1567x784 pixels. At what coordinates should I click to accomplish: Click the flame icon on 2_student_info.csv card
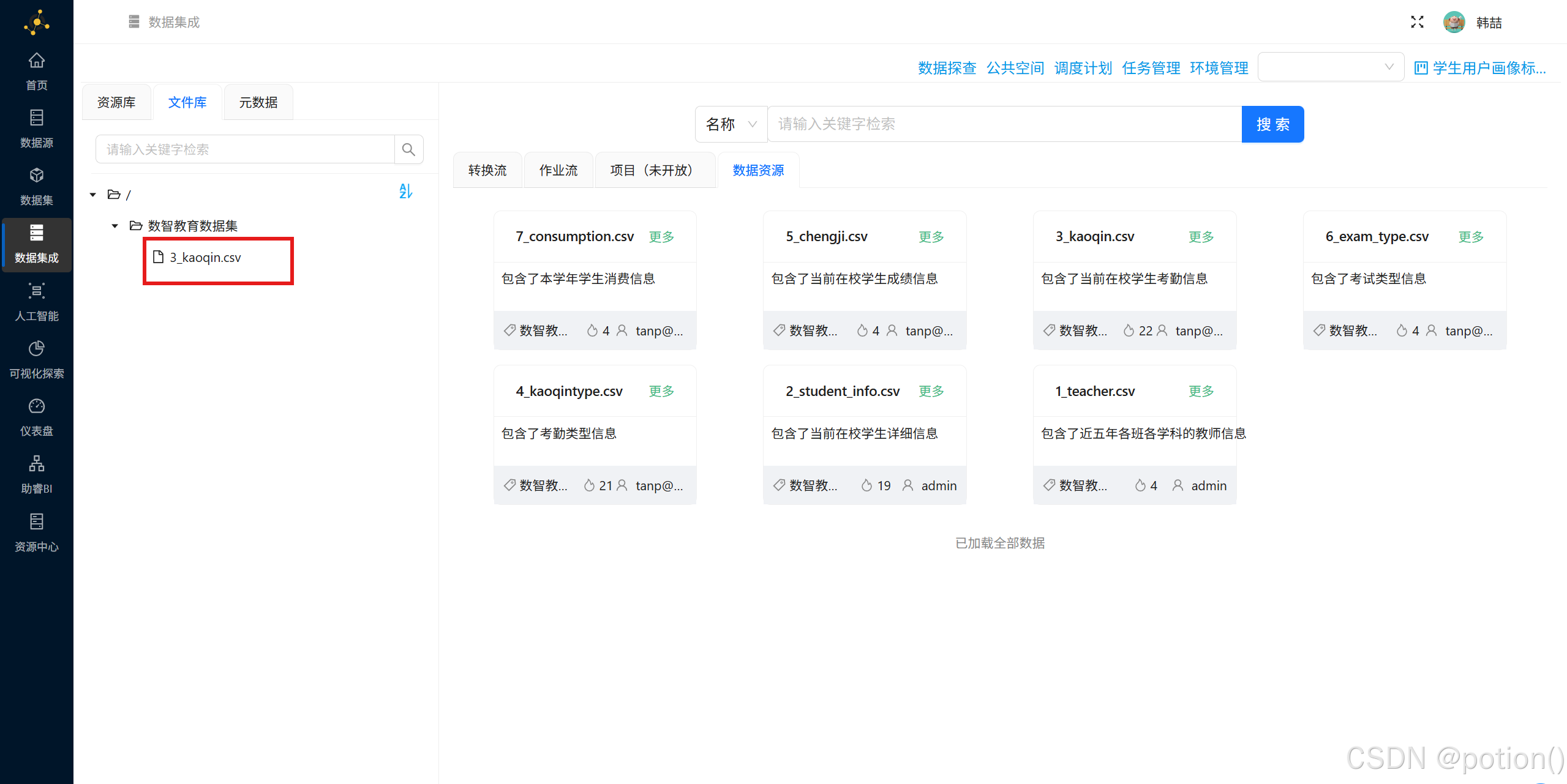866,485
